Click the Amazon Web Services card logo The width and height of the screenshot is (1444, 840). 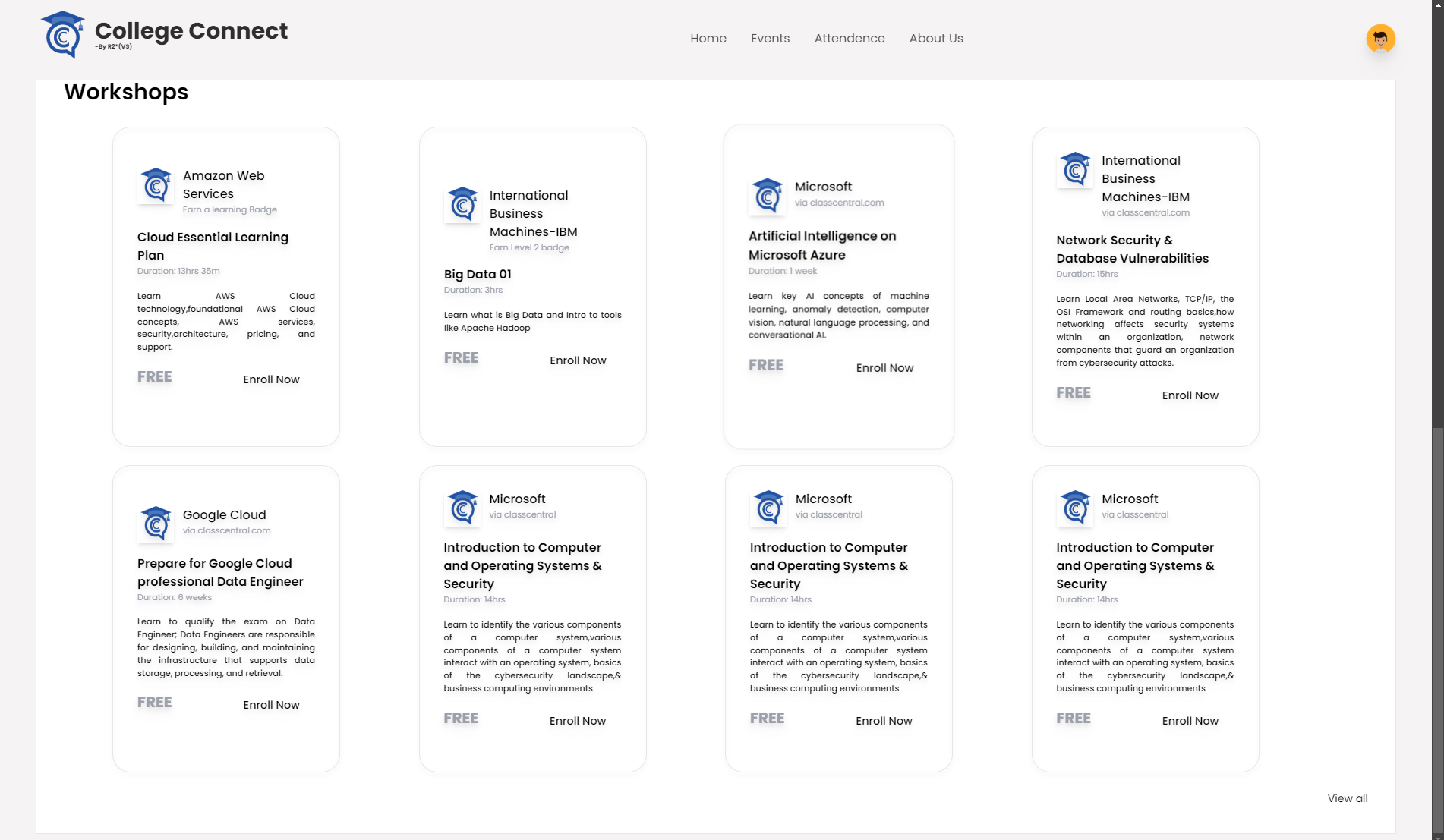(156, 186)
